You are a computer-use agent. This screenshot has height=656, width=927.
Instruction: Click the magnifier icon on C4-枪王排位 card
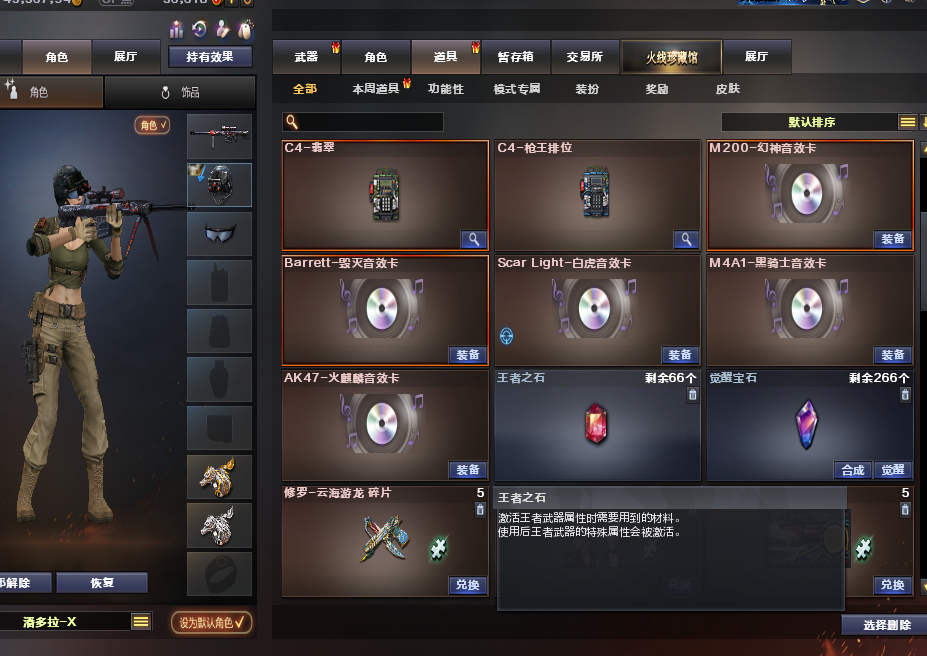(686, 239)
